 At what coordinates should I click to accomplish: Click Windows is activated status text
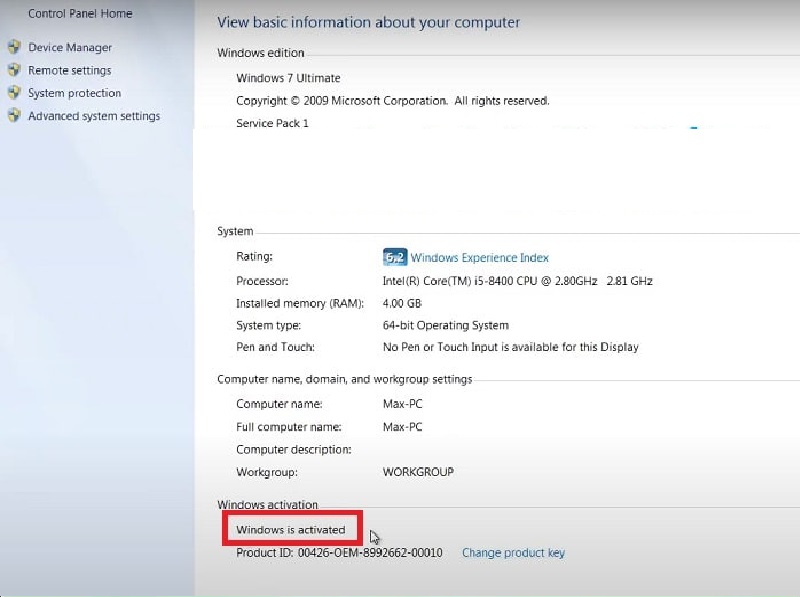(291, 530)
